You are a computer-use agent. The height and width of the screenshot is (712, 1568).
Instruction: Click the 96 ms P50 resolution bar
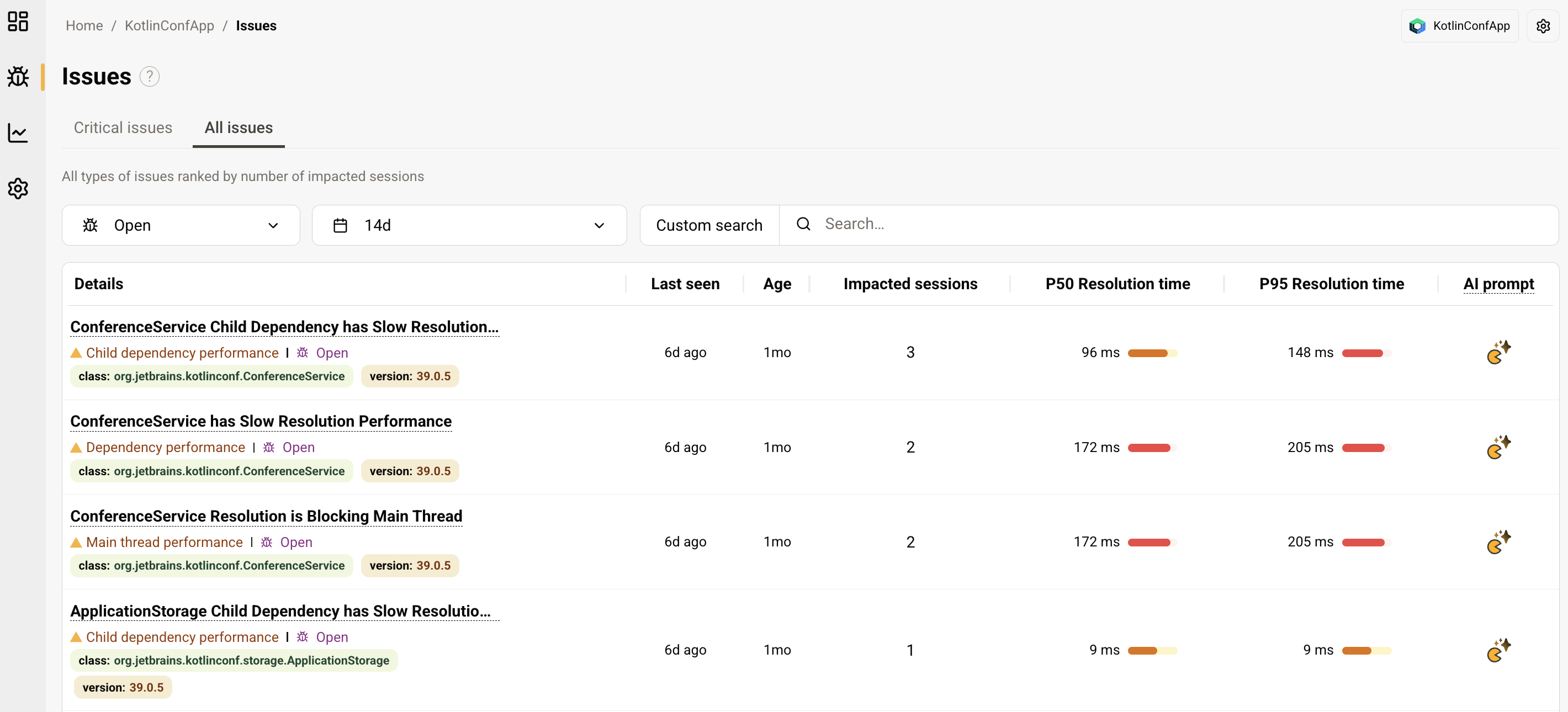[1152, 353]
